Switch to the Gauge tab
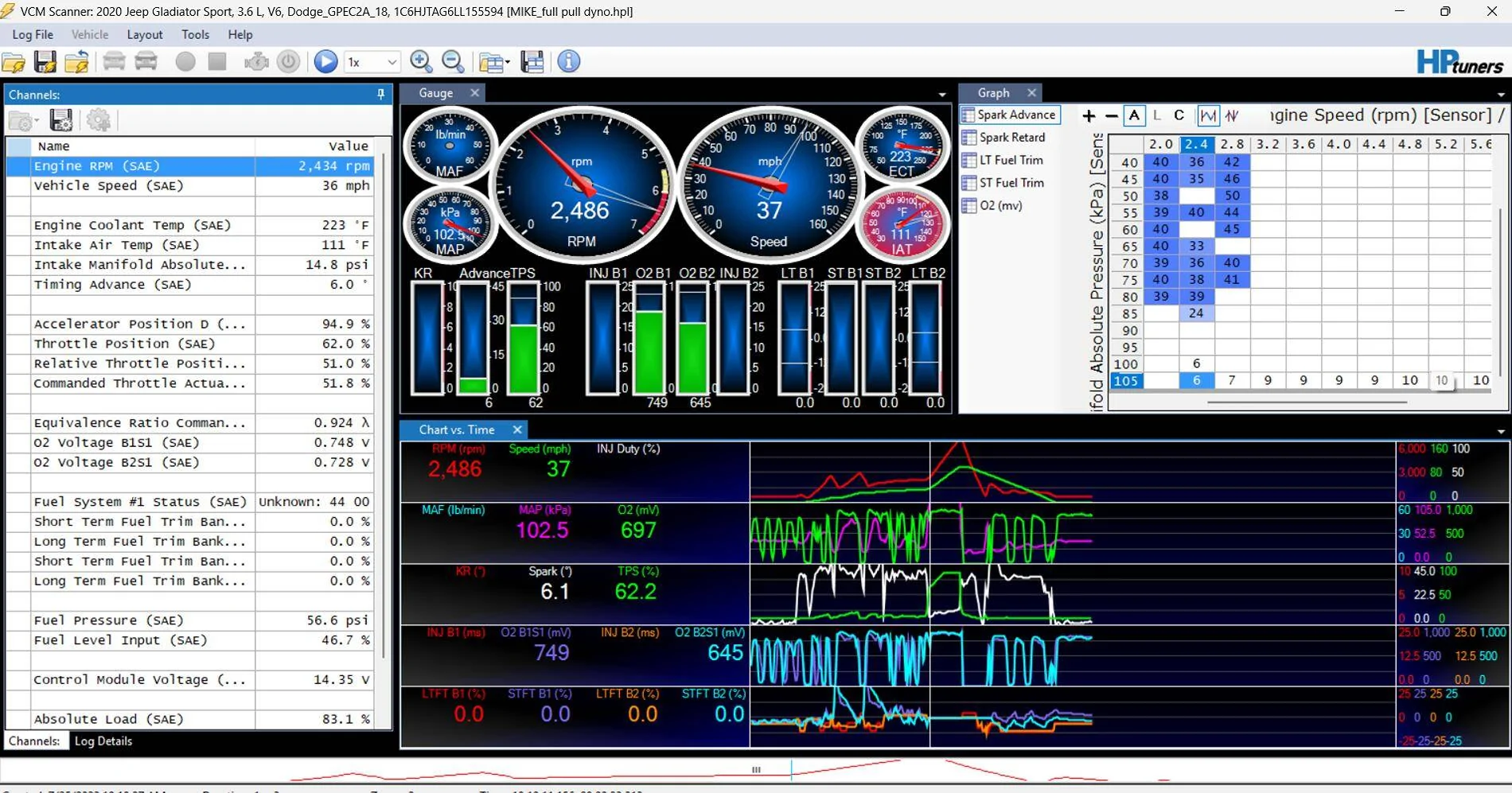Image resolution: width=1512 pixels, height=793 pixels. click(435, 93)
